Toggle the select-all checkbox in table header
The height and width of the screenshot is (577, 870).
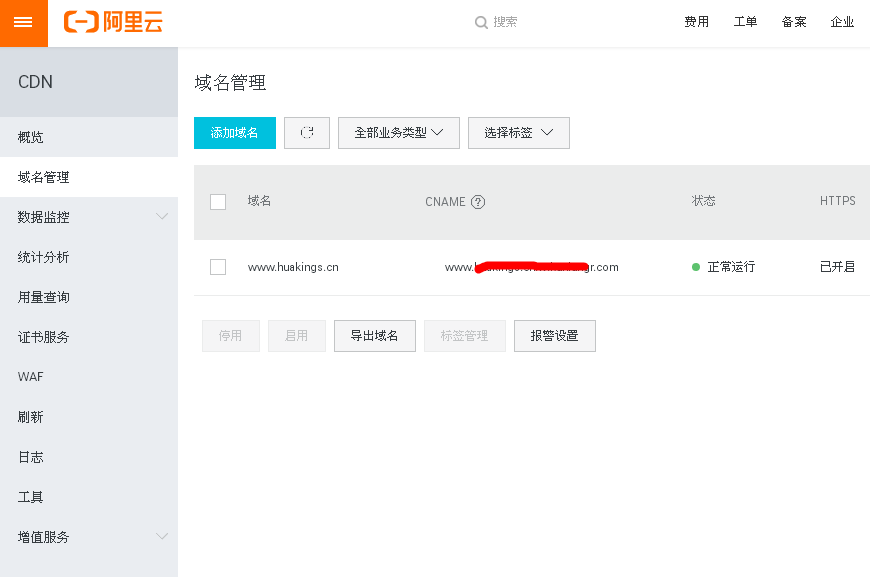(218, 202)
